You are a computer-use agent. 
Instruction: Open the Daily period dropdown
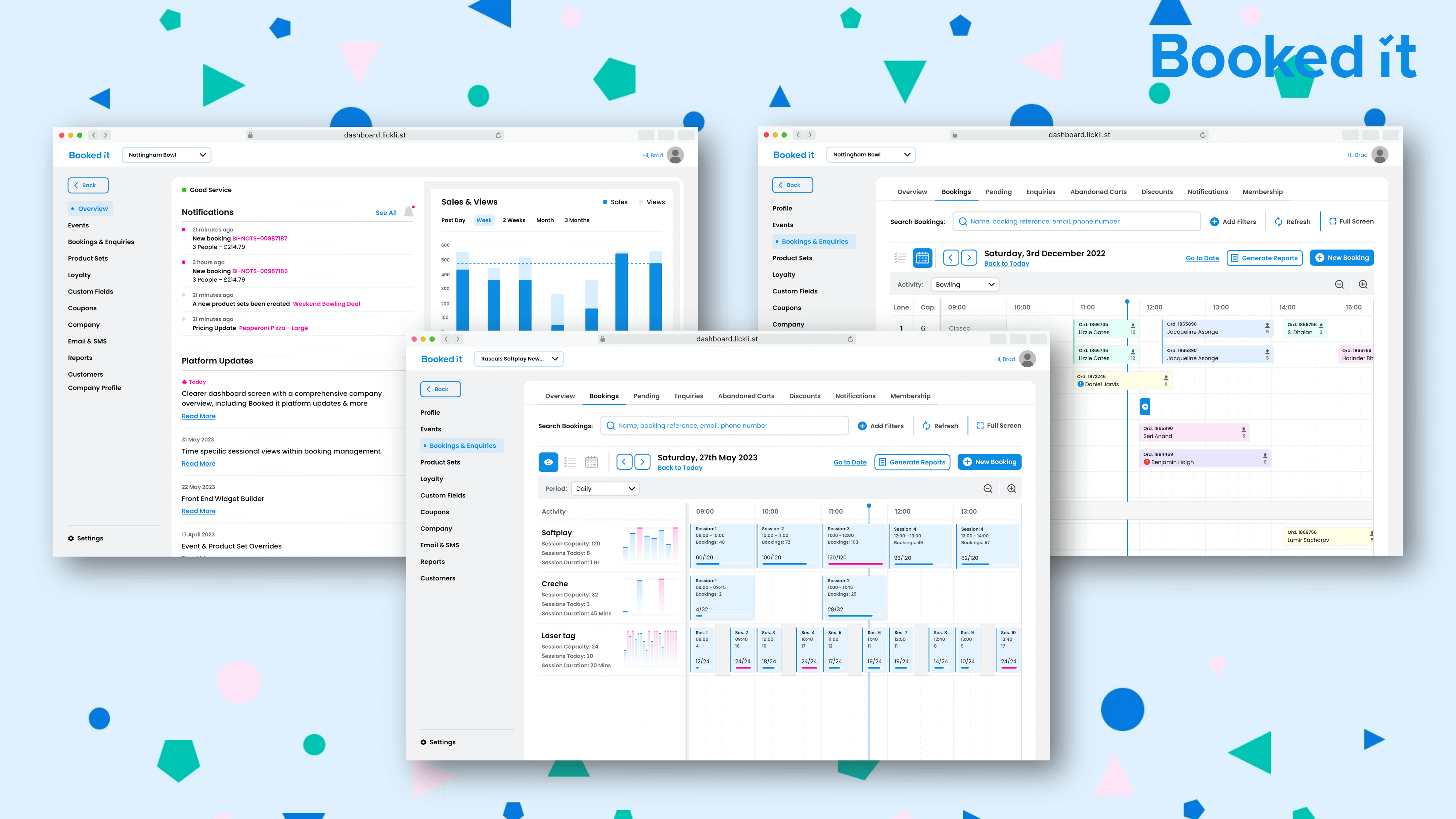pos(605,488)
